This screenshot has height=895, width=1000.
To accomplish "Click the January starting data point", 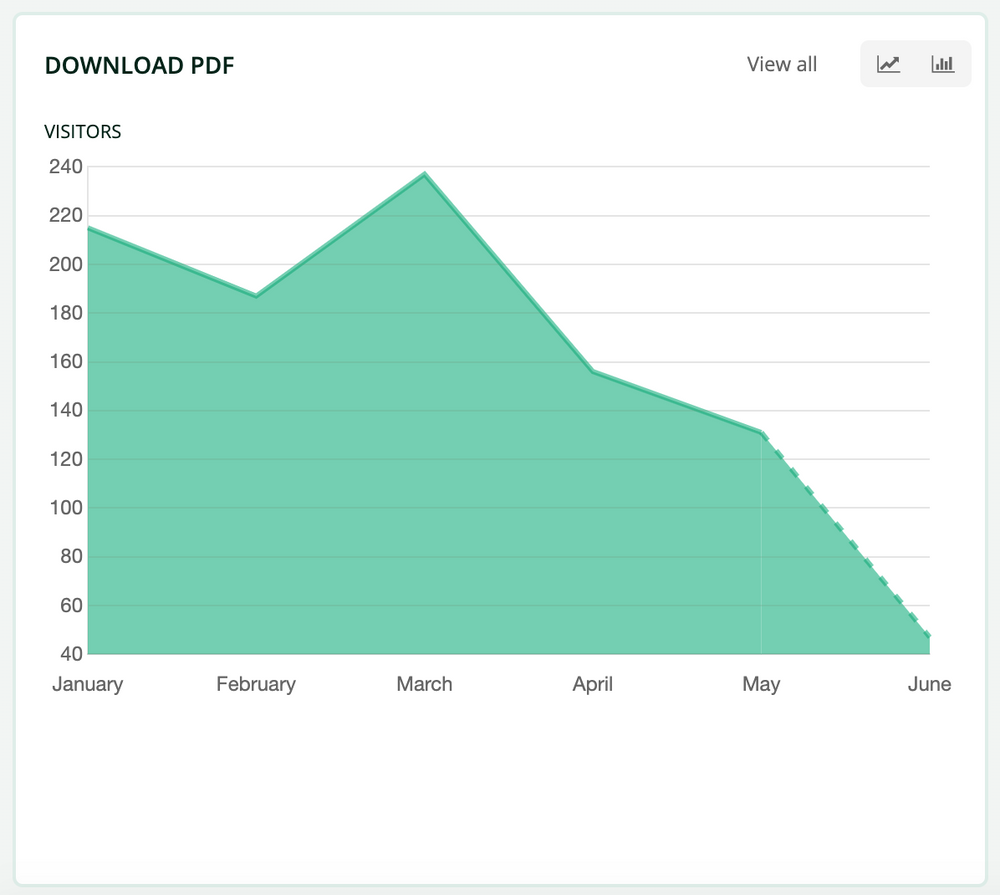I will tap(88, 227).
